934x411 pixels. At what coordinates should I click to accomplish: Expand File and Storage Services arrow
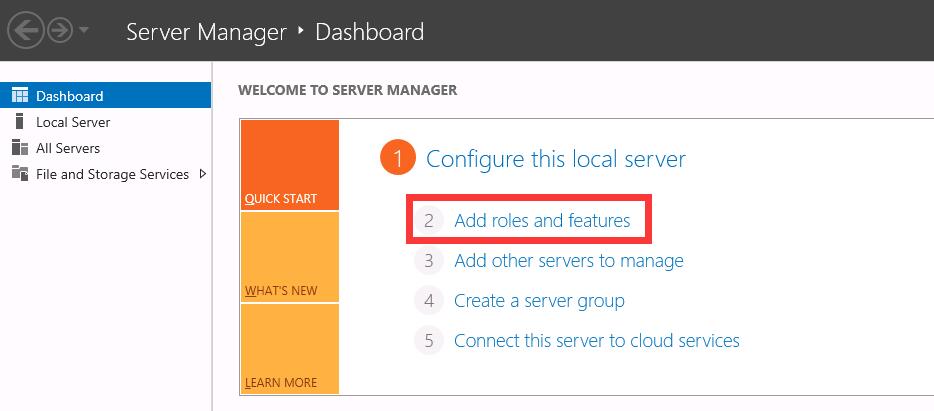tap(203, 174)
